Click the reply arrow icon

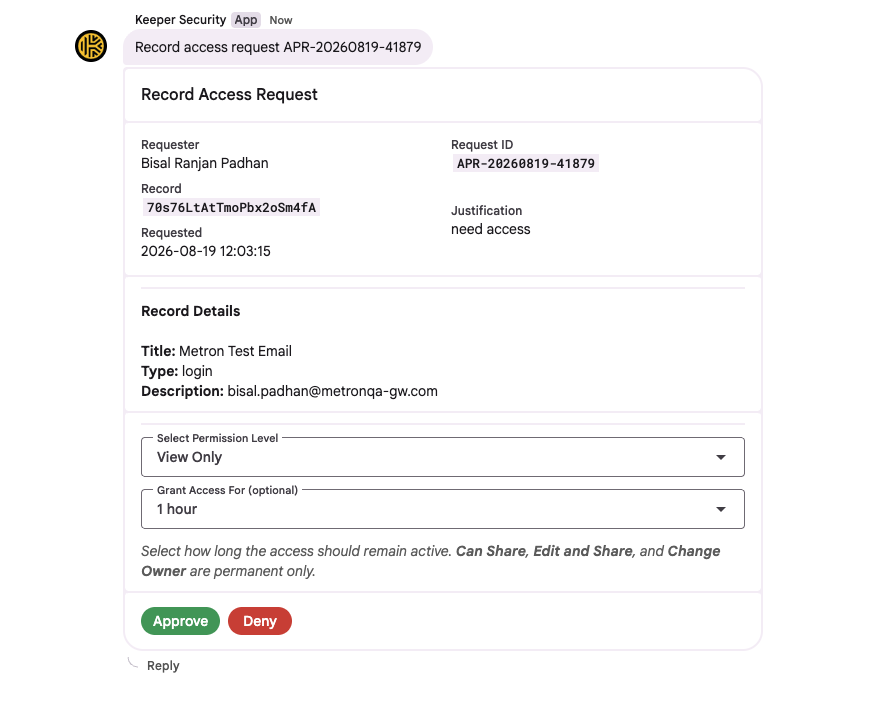coord(133,662)
